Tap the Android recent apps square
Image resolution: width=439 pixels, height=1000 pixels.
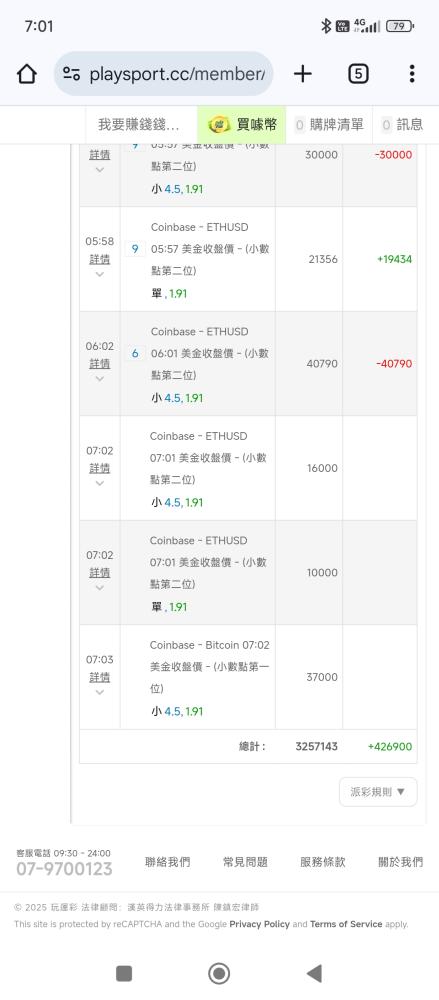click(x=124, y=973)
